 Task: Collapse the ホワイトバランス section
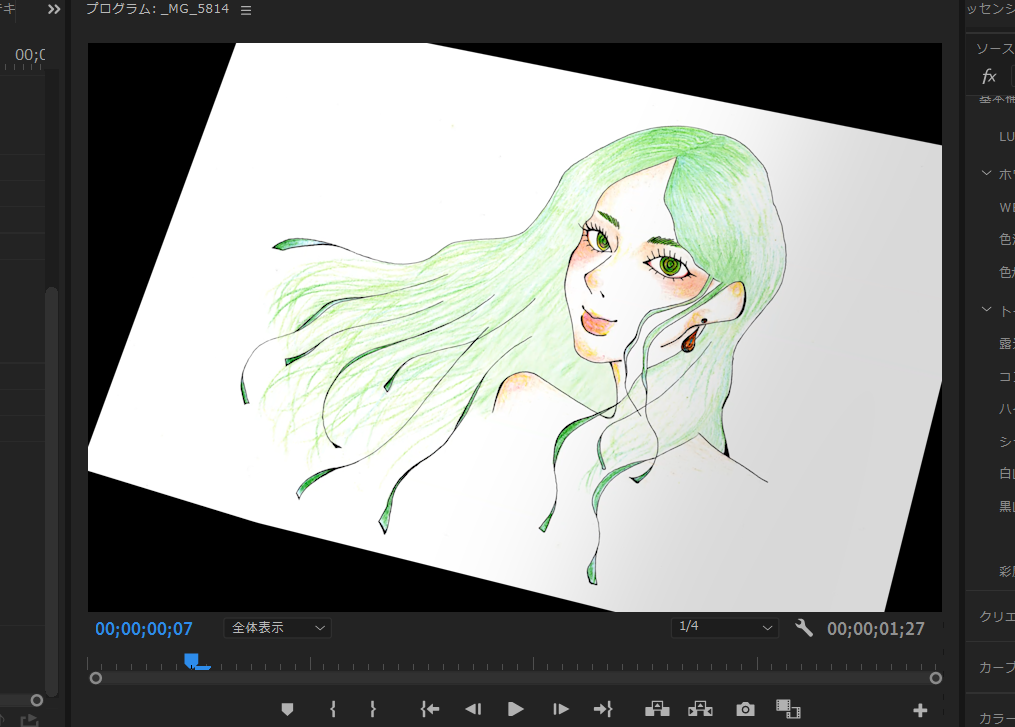pos(985,172)
